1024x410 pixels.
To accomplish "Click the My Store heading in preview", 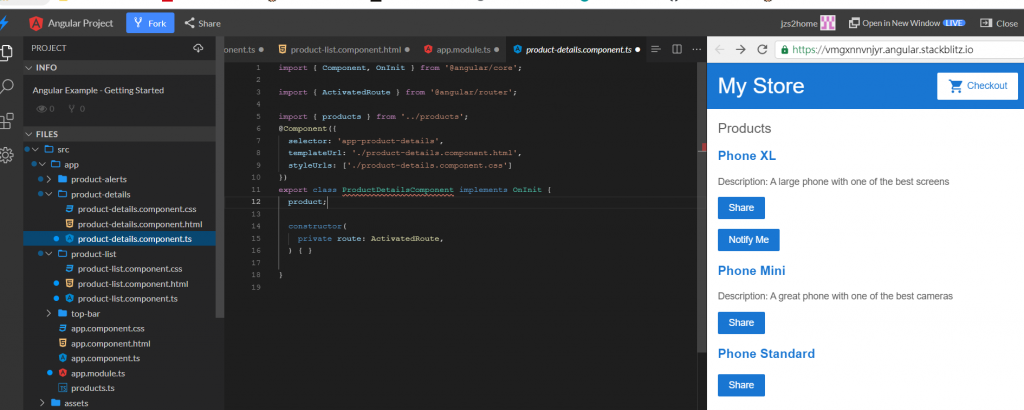I will (x=761, y=86).
